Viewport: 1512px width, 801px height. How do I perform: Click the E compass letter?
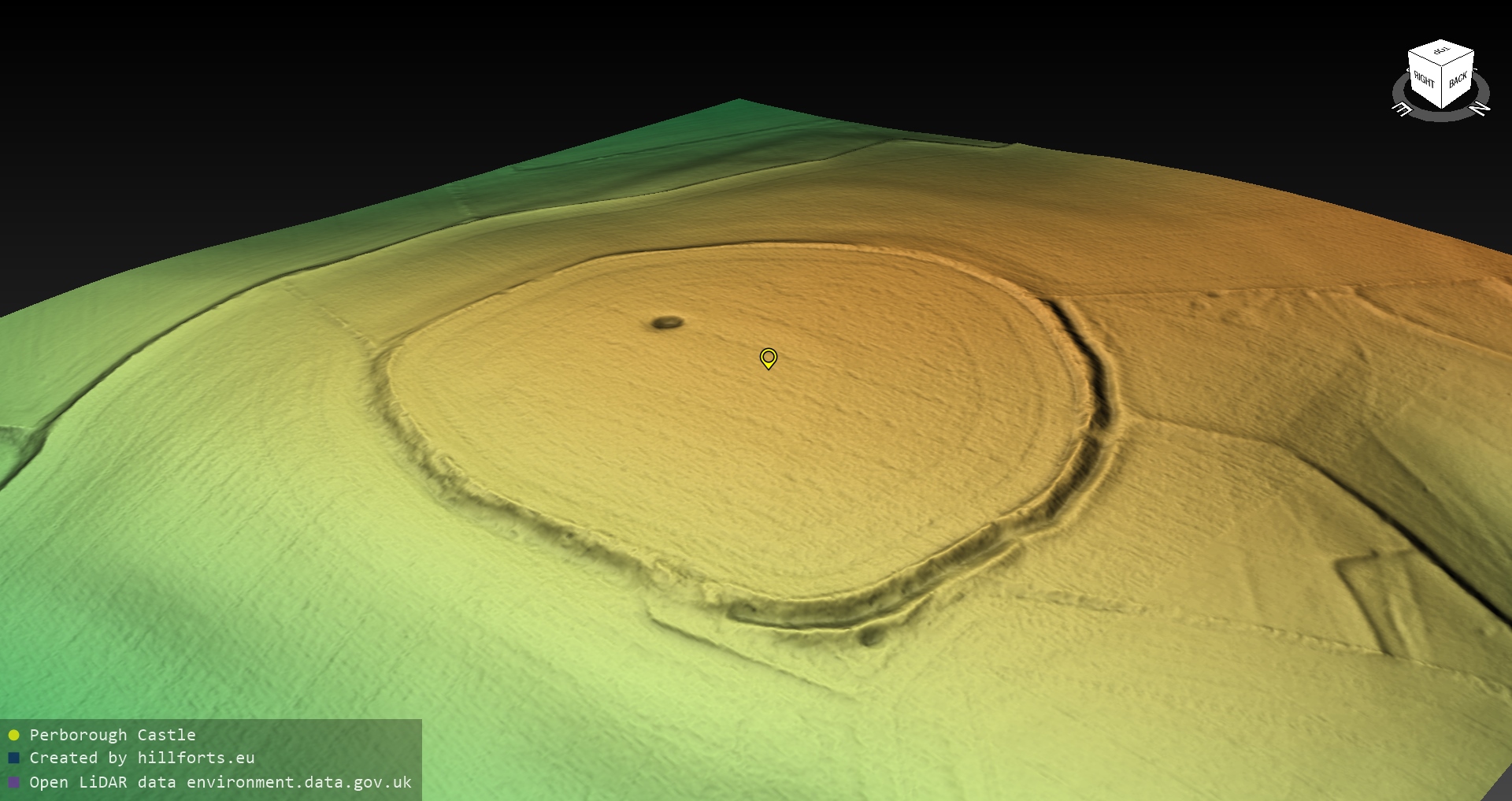[x=1402, y=109]
